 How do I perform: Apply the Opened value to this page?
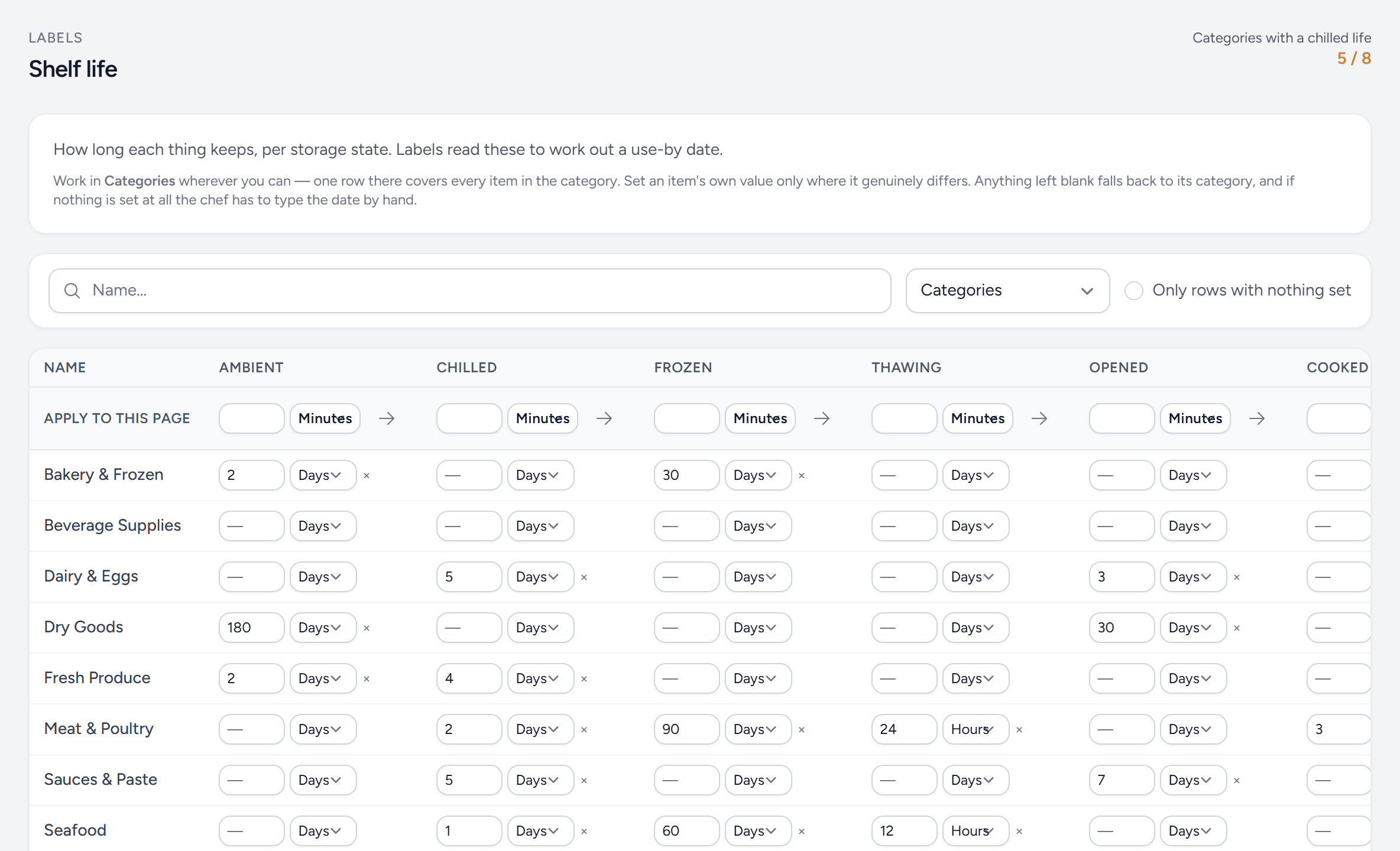(x=1257, y=418)
